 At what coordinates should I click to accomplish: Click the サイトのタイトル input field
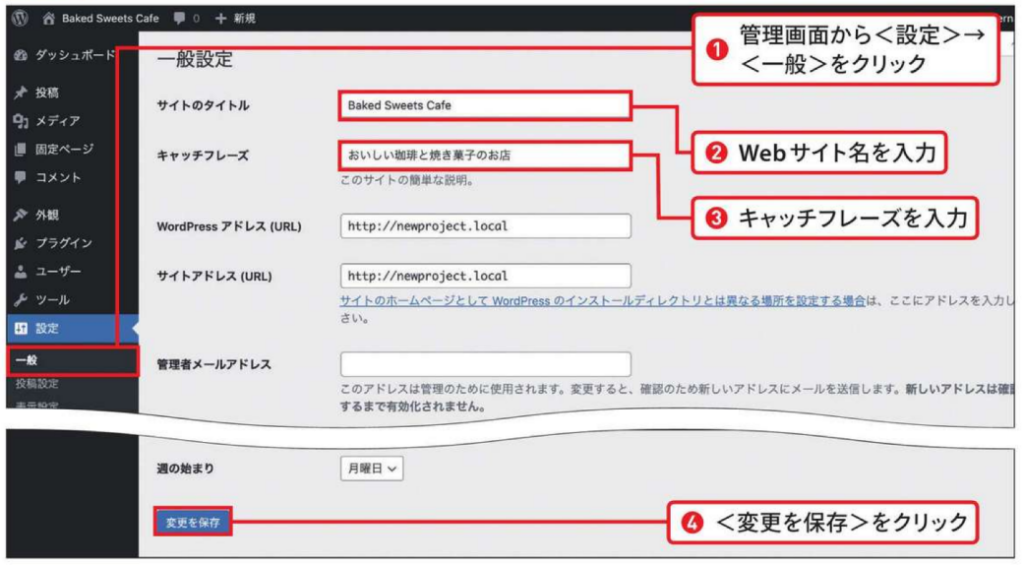(485, 104)
